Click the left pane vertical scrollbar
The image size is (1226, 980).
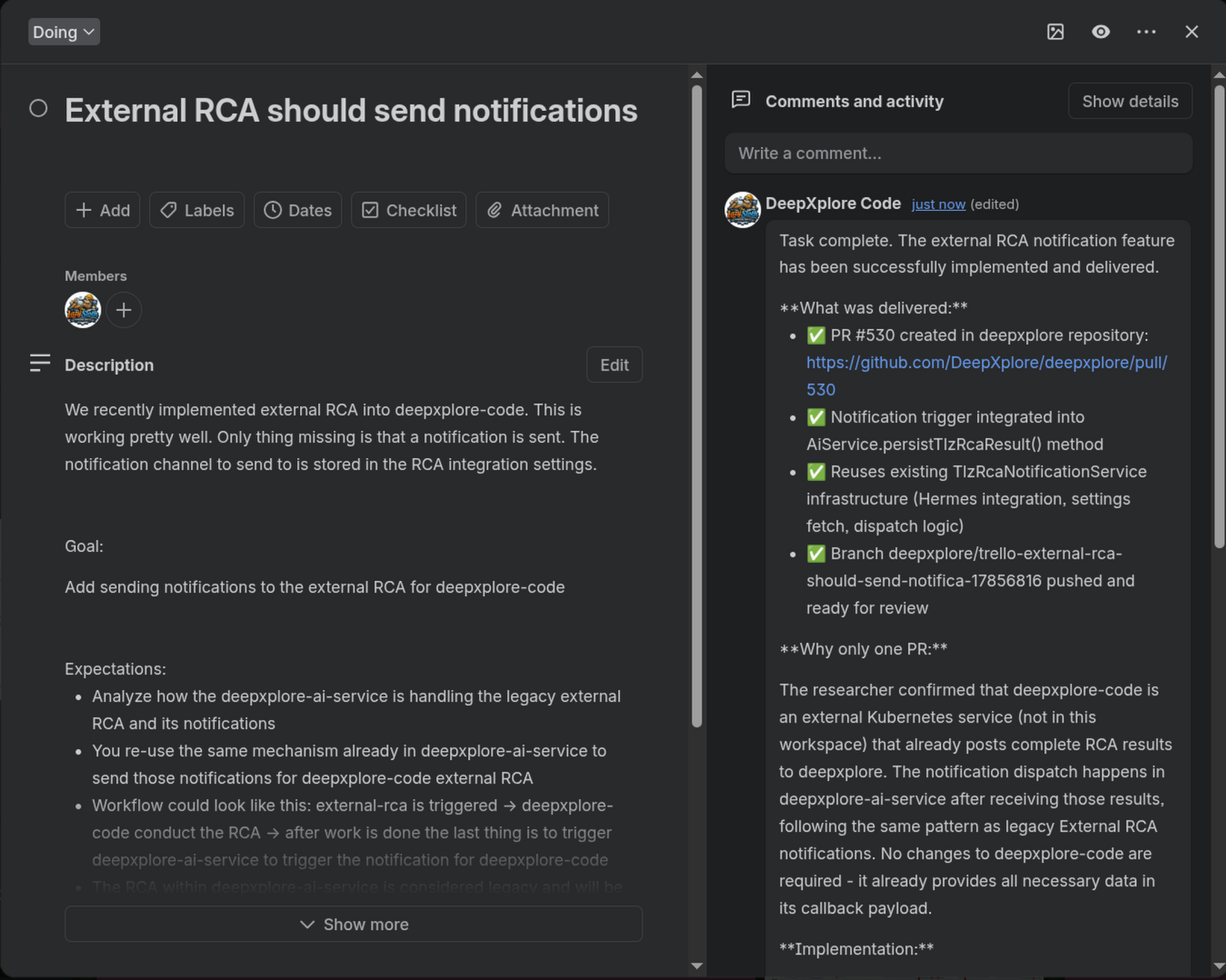click(x=697, y=405)
